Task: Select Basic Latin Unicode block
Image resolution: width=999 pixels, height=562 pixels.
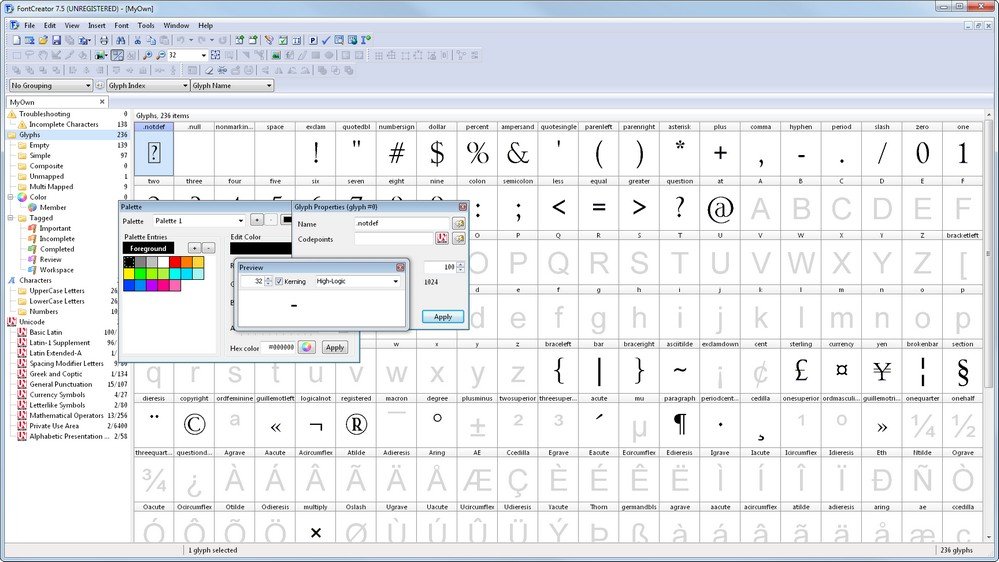Action: pos(46,332)
